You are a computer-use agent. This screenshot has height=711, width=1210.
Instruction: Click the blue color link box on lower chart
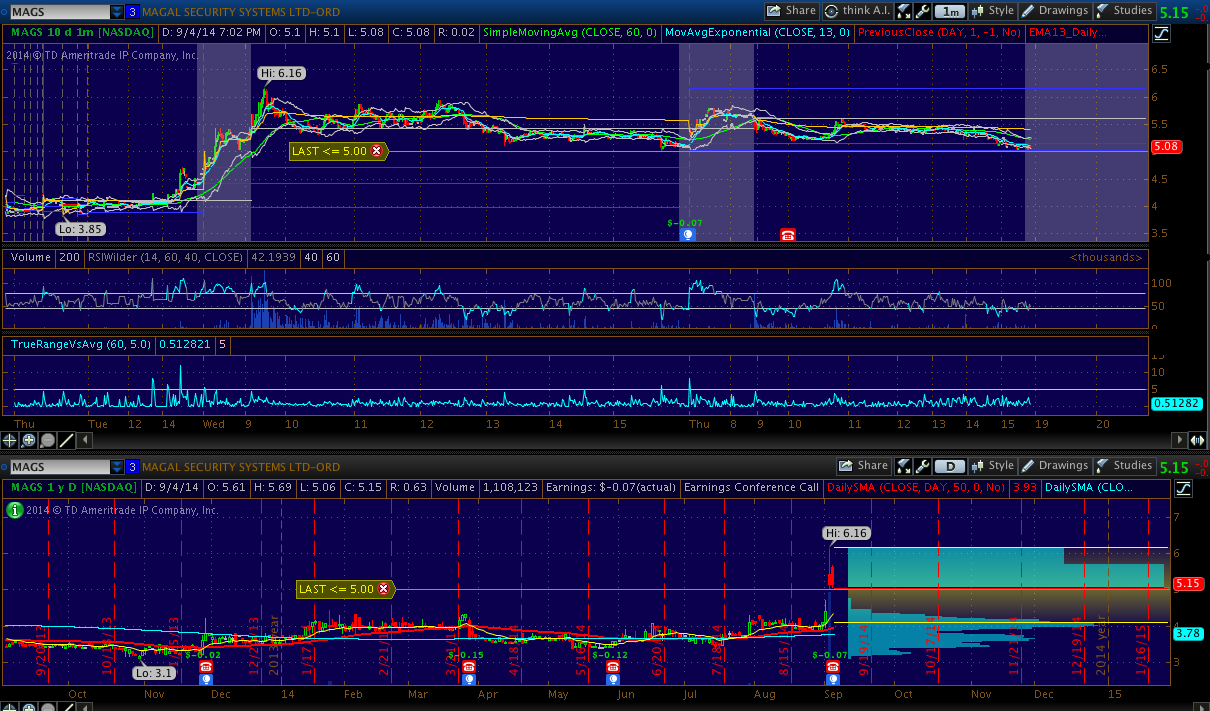click(133, 467)
